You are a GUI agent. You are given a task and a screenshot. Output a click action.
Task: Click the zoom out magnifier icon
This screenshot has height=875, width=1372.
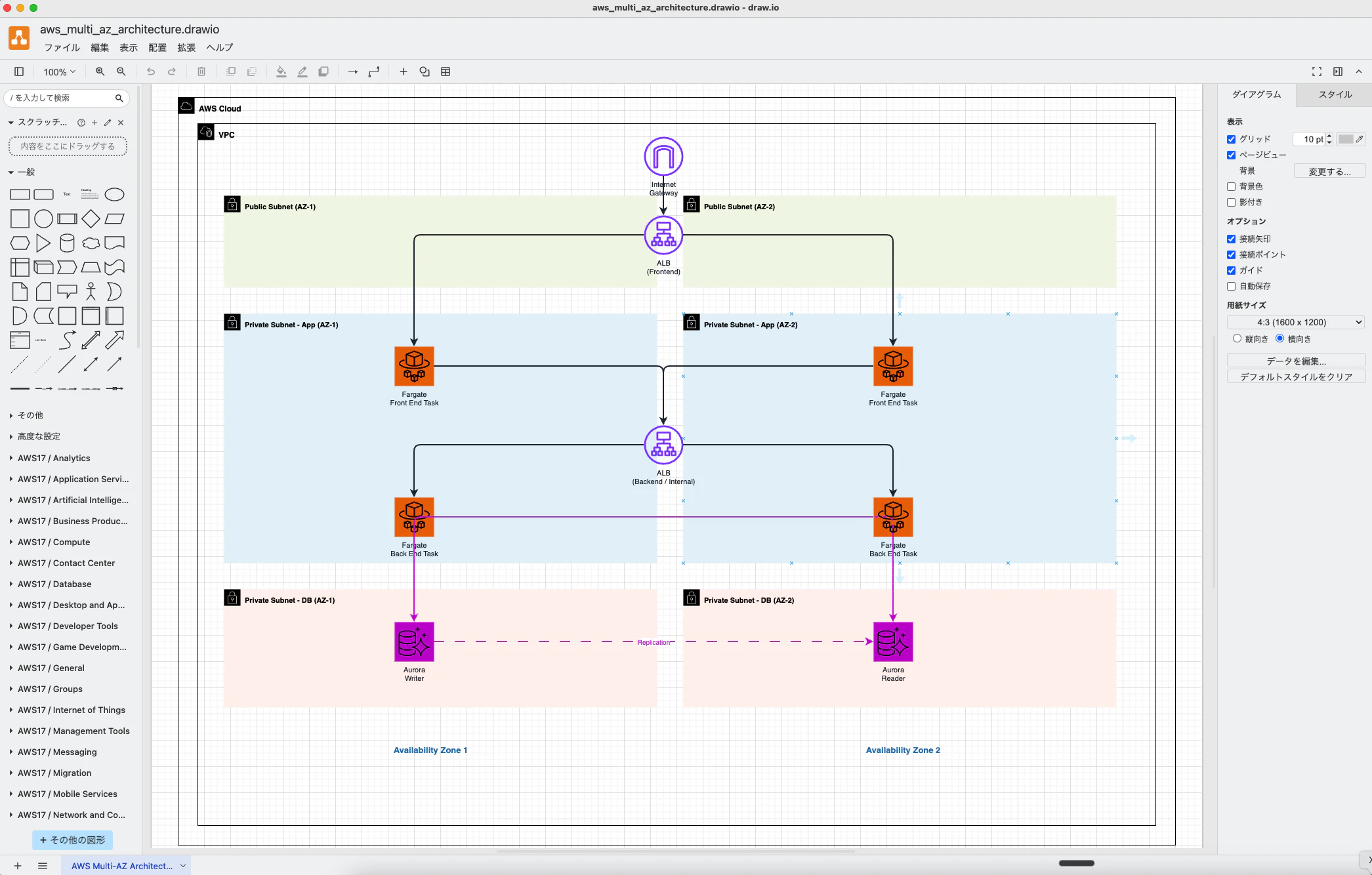click(x=121, y=71)
